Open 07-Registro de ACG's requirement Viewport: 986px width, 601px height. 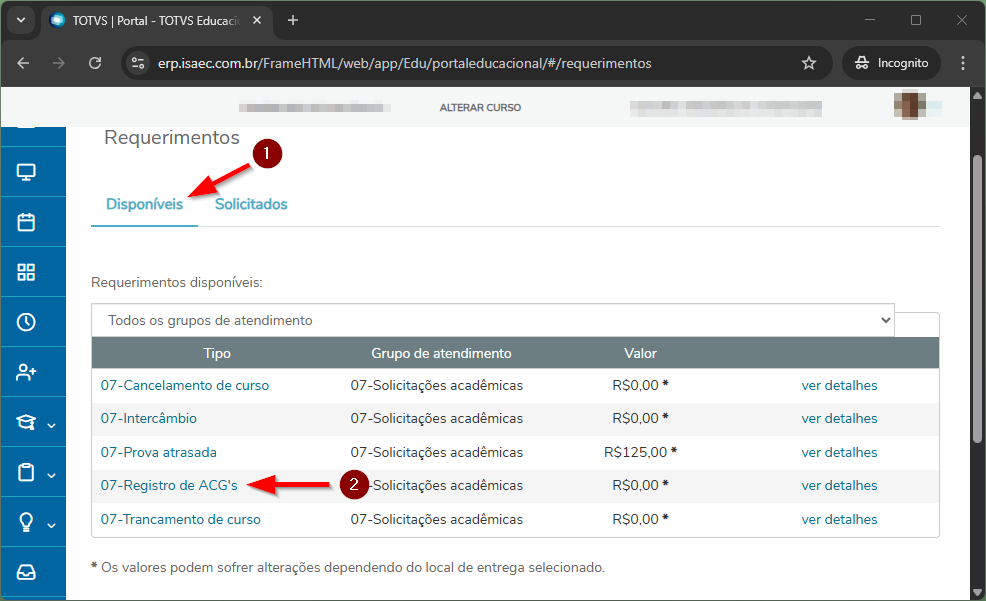pyautogui.click(x=169, y=486)
